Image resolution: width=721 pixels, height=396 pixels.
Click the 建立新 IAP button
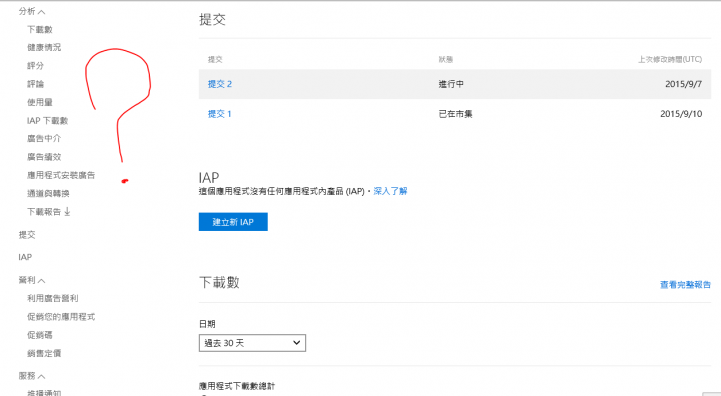click(x=233, y=222)
